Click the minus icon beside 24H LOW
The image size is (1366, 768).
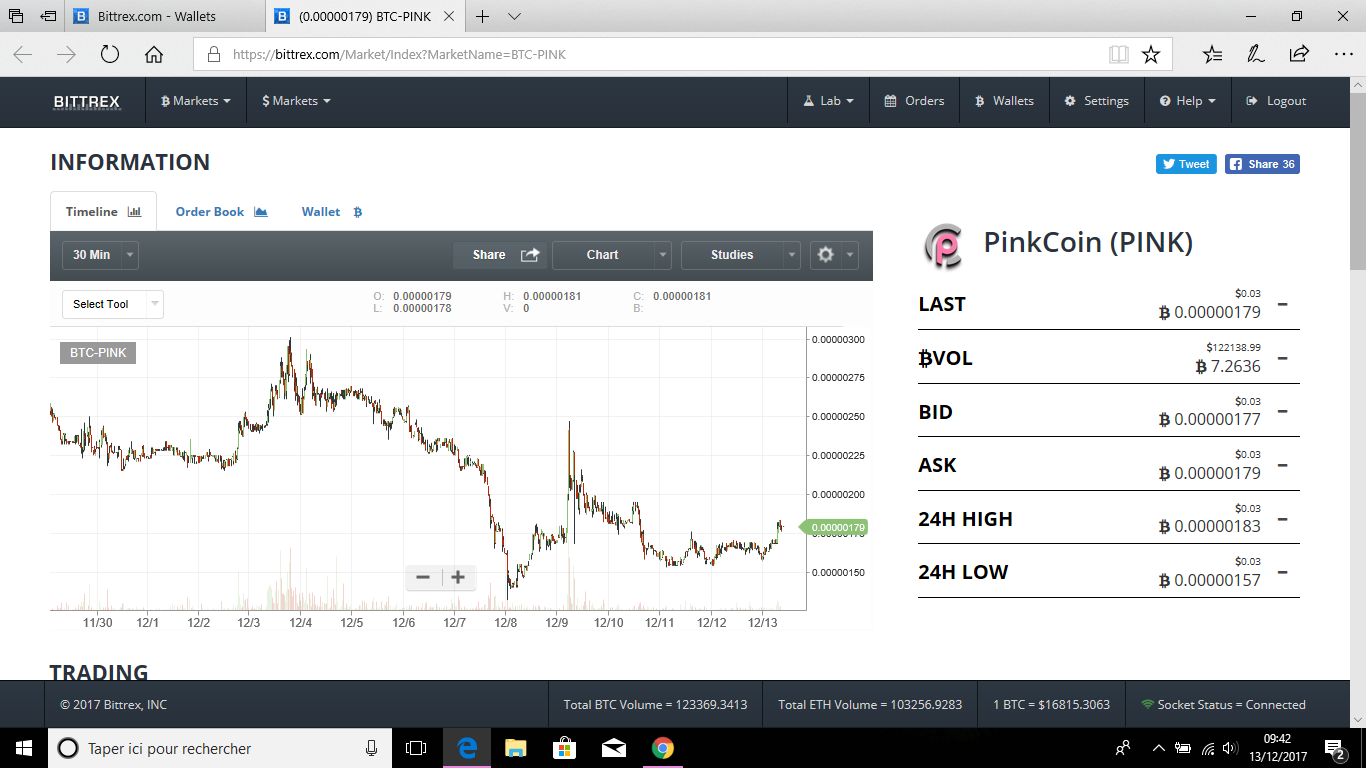coord(1283,572)
